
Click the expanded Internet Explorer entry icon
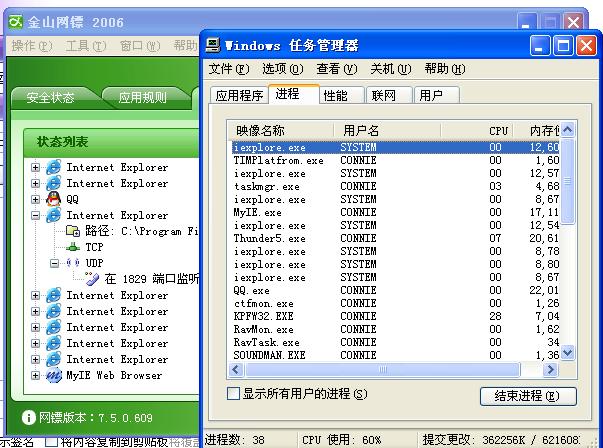coord(54,215)
